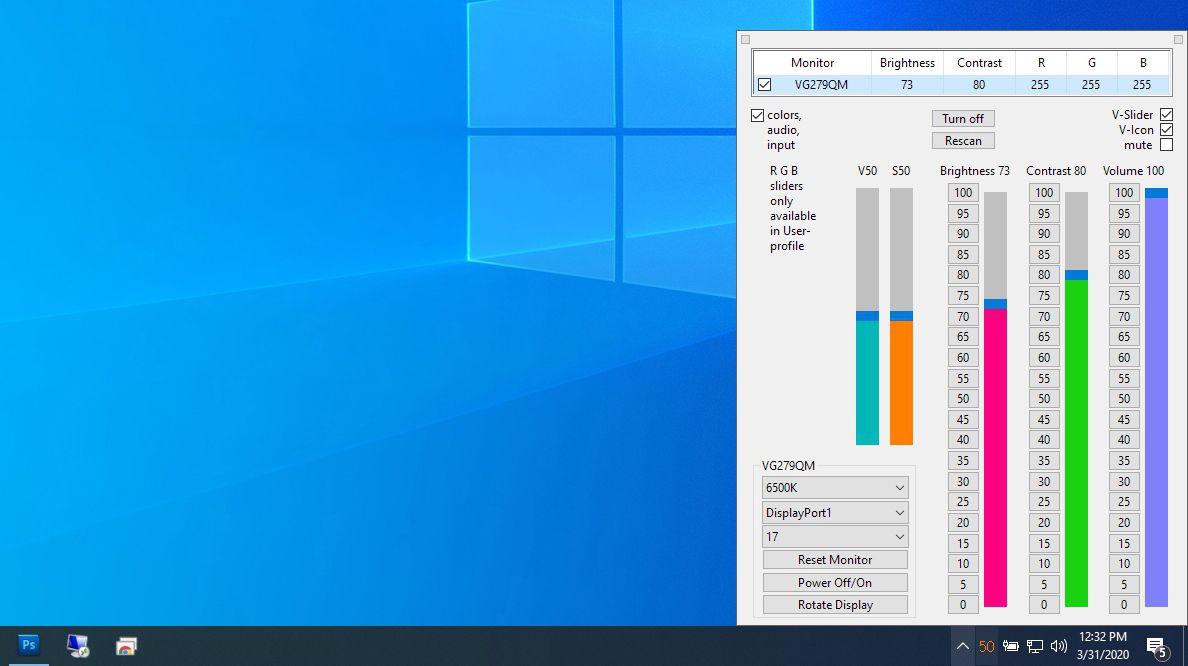Click the Brightness 73 slider label

tap(974, 171)
